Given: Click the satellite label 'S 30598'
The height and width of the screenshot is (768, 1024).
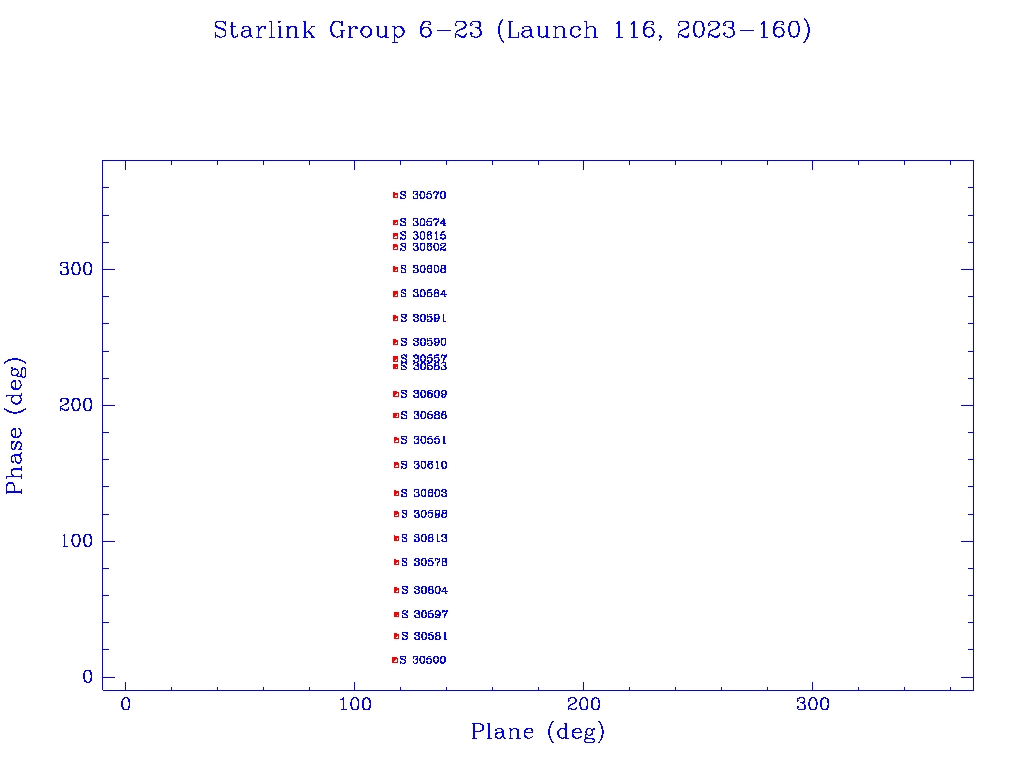Looking at the screenshot, I should tap(424, 514).
